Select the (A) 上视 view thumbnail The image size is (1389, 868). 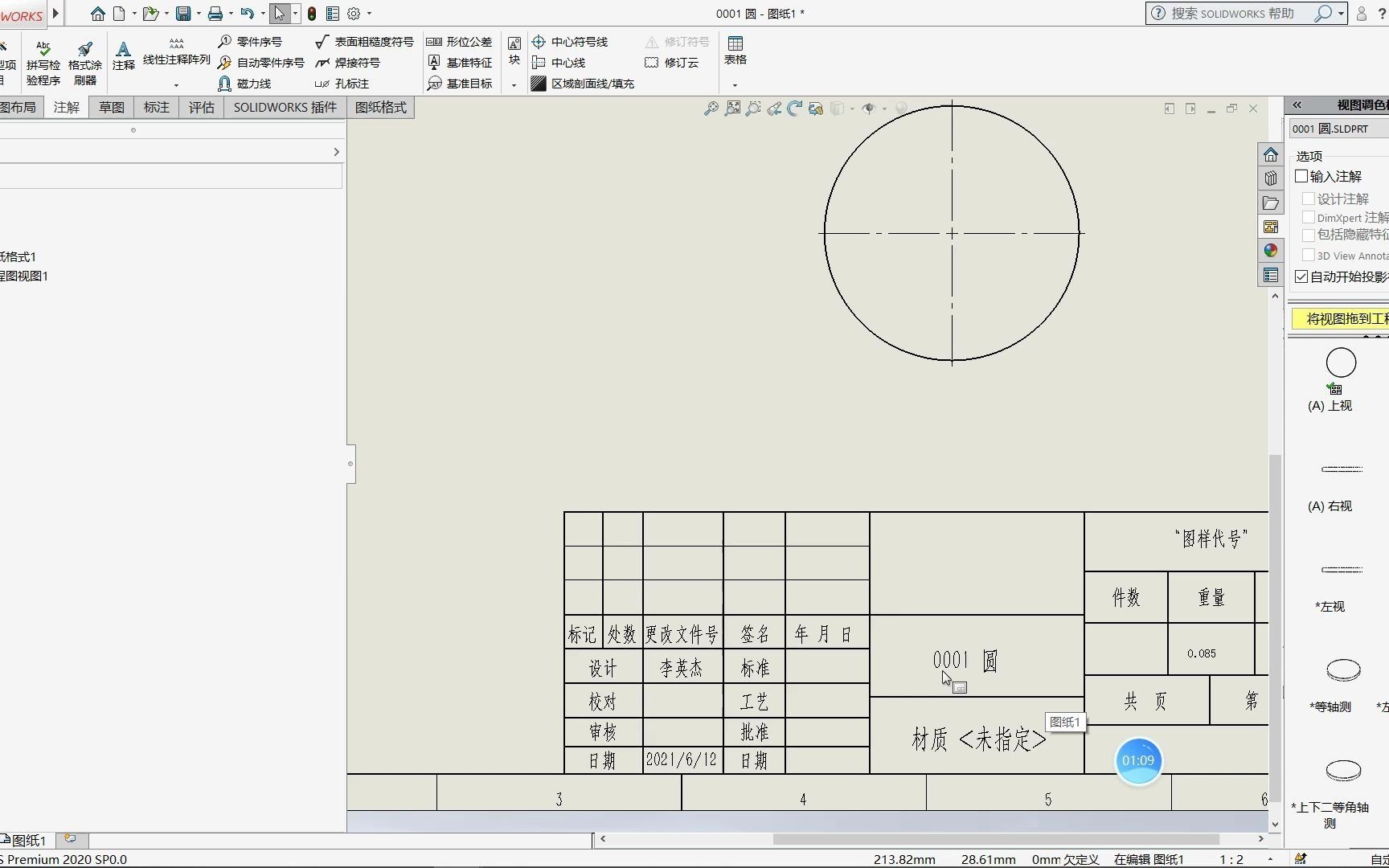(x=1339, y=362)
